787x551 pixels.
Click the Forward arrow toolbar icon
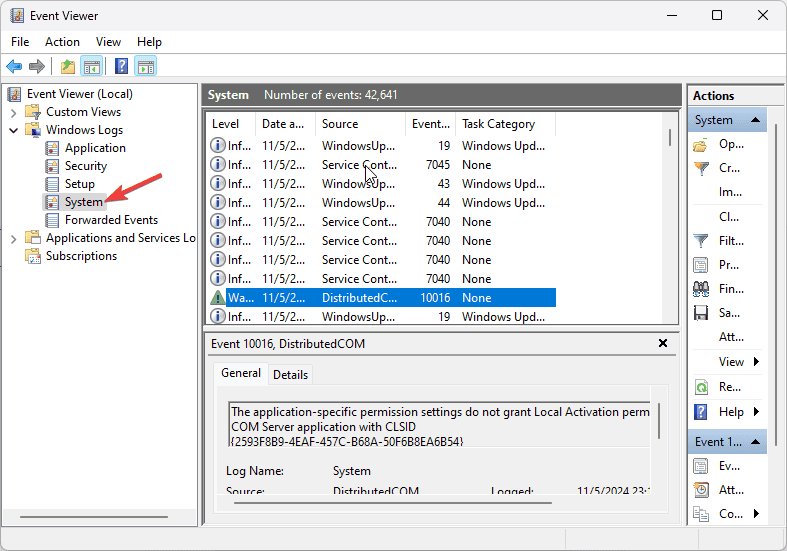click(37, 66)
